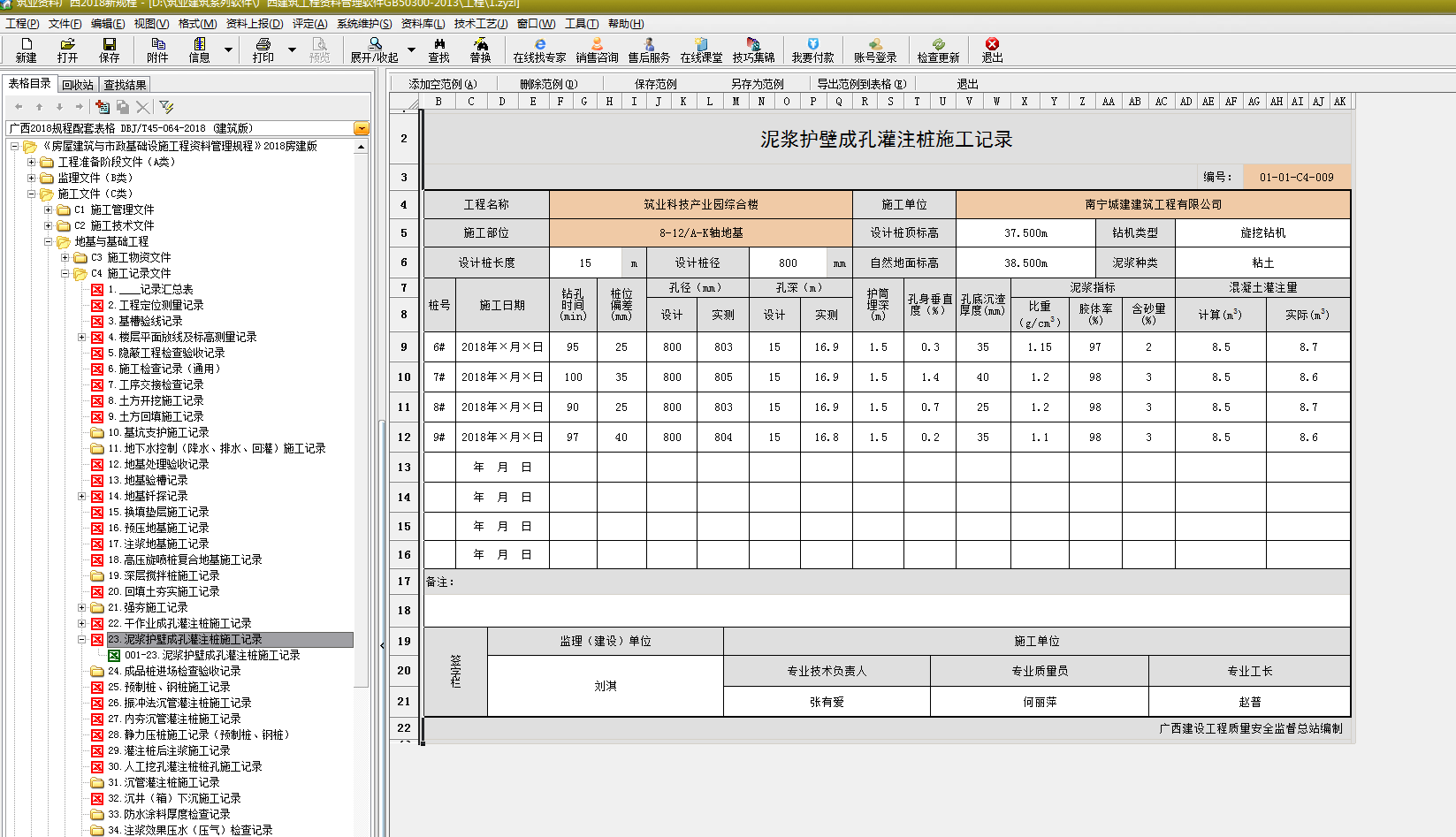Viewport: 1456px width, 837px height.
Task: Open 售后服务 after-sales service
Action: tap(649, 49)
